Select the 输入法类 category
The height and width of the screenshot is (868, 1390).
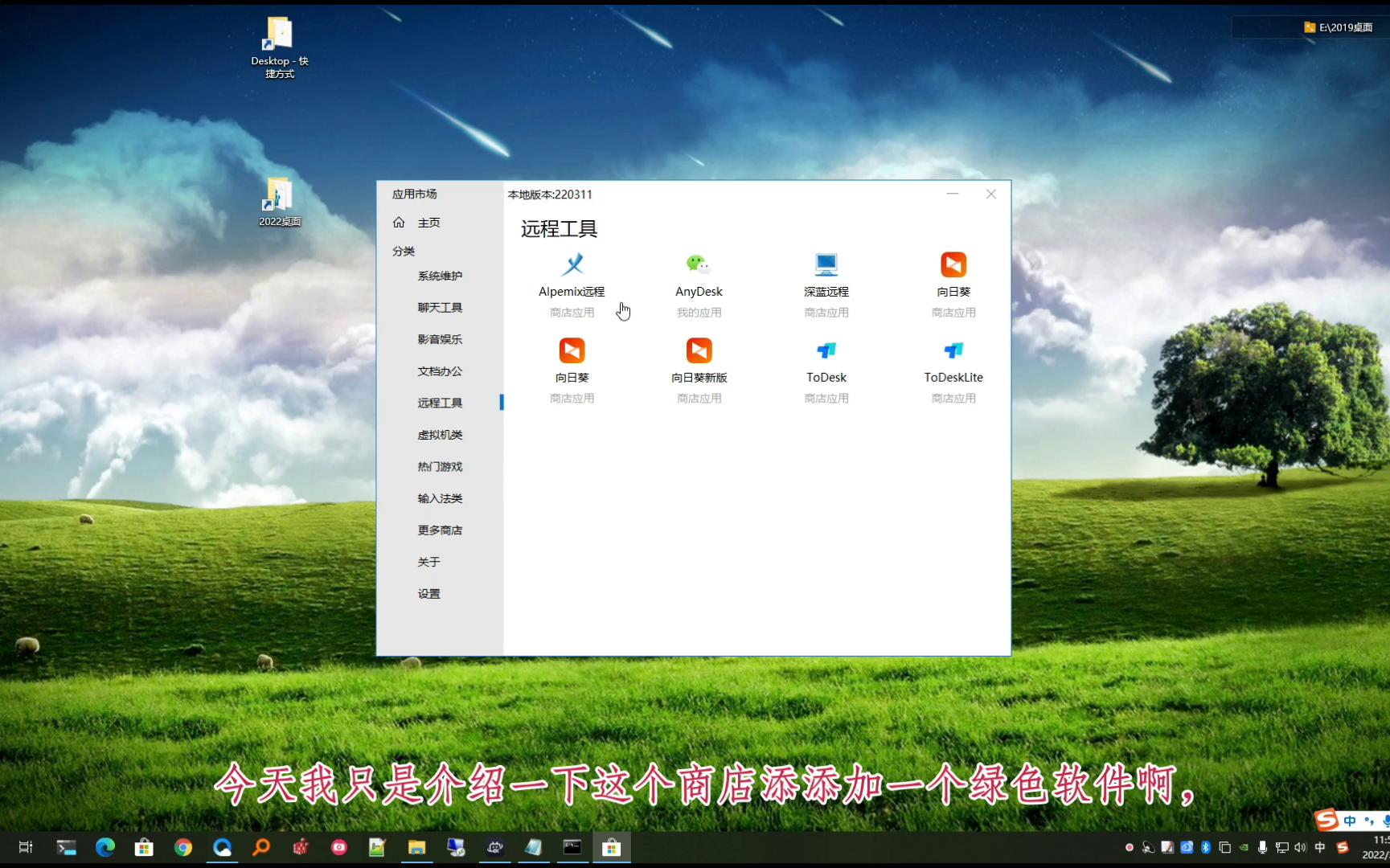pos(440,498)
